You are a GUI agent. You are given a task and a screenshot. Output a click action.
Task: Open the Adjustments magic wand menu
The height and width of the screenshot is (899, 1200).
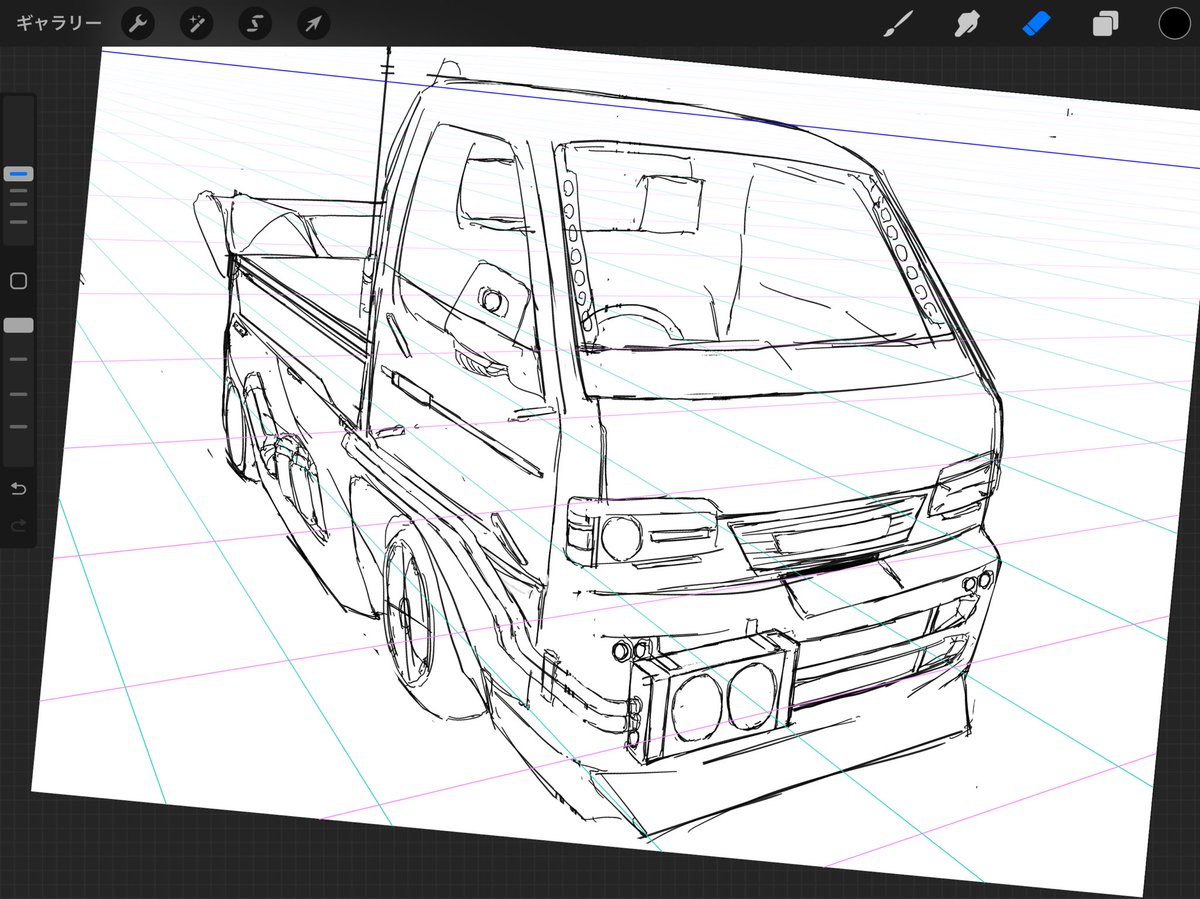[196, 23]
